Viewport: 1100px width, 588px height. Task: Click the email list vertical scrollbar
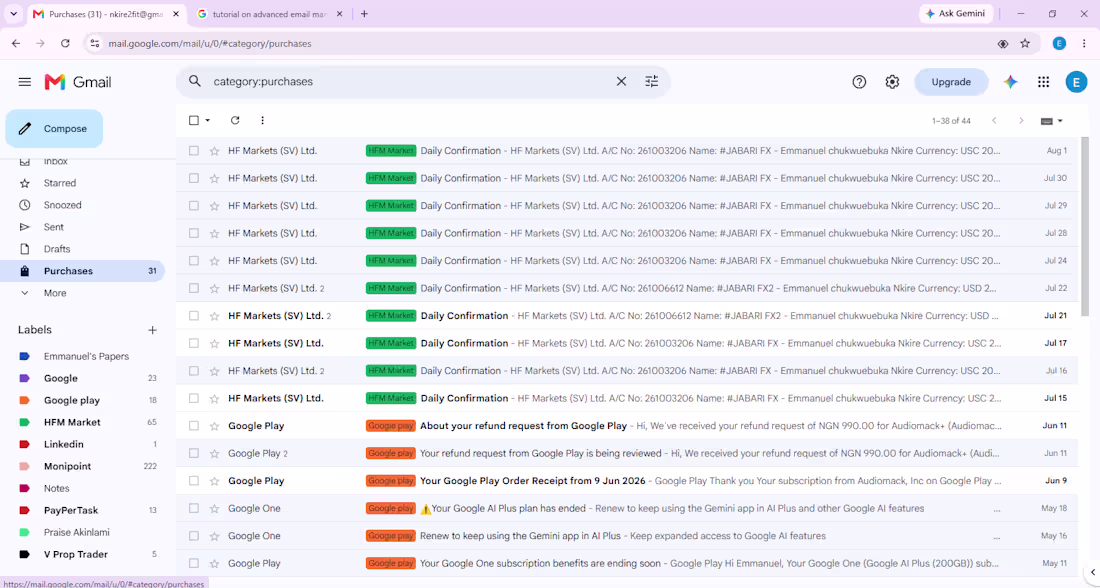(1085, 227)
